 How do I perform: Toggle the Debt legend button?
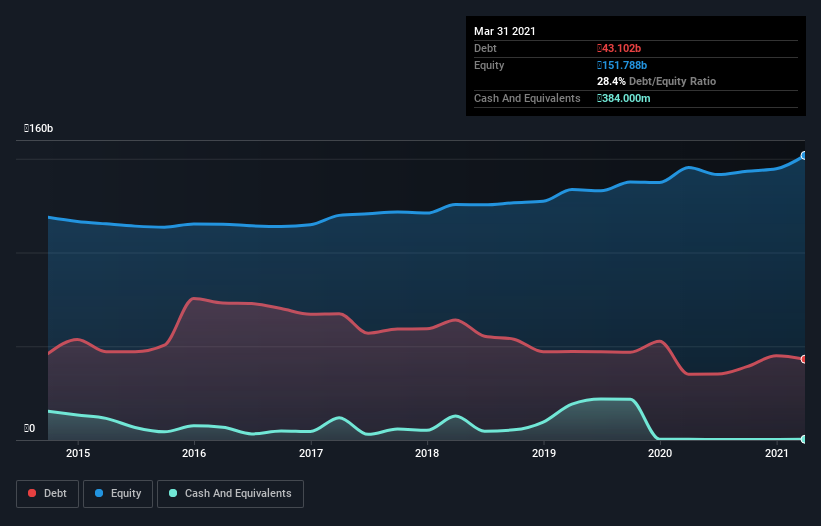point(47,494)
